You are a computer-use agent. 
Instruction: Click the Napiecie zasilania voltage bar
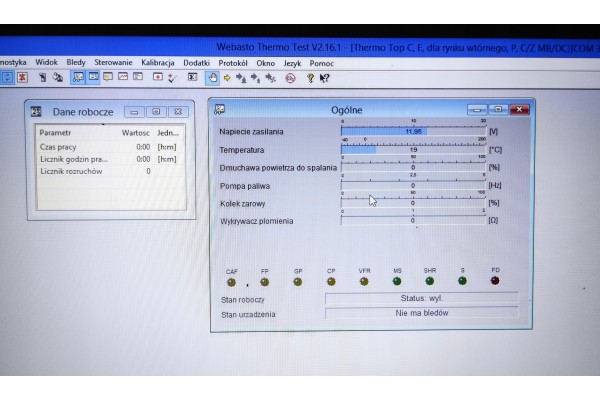coord(413,131)
